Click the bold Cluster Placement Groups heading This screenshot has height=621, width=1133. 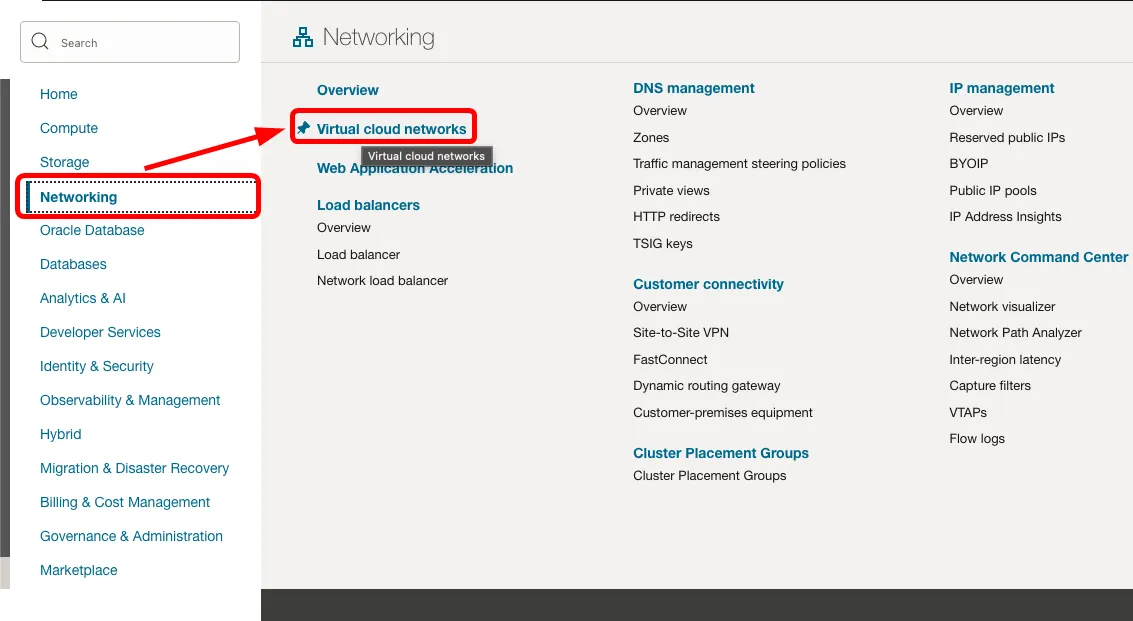pos(720,453)
